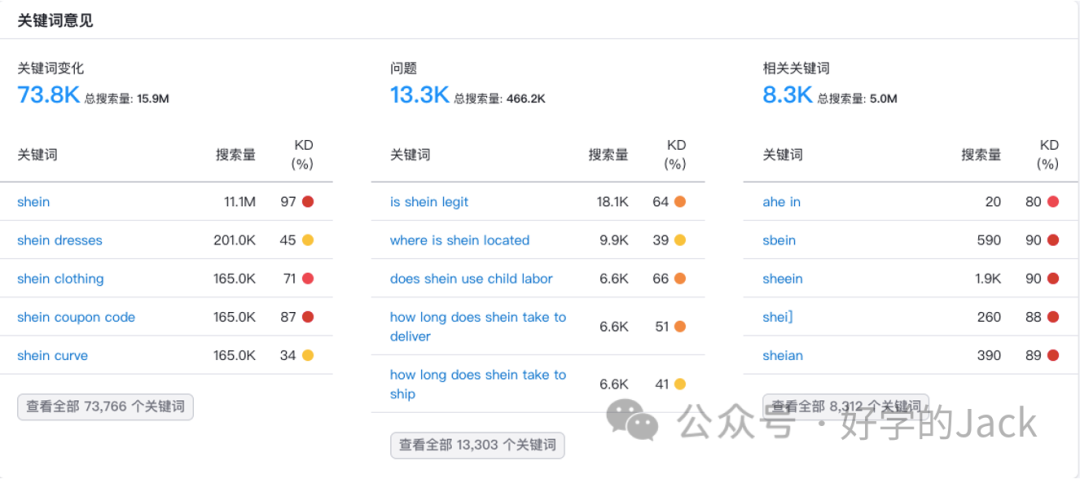Screen dimensions: 1080x479
Task: Click the yellow KD dot for 'shein dresses'
Action: pyautogui.click(x=308, y=241)
